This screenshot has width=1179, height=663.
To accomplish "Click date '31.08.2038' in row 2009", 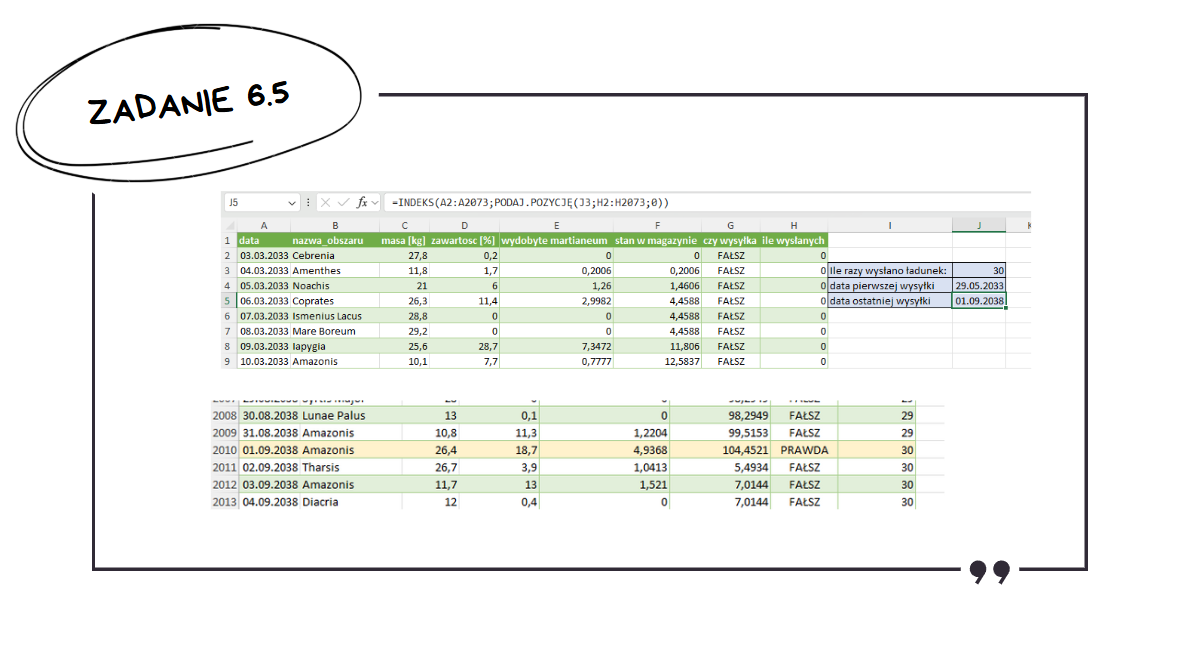I will pyautogui.click(x=270, y=433).
